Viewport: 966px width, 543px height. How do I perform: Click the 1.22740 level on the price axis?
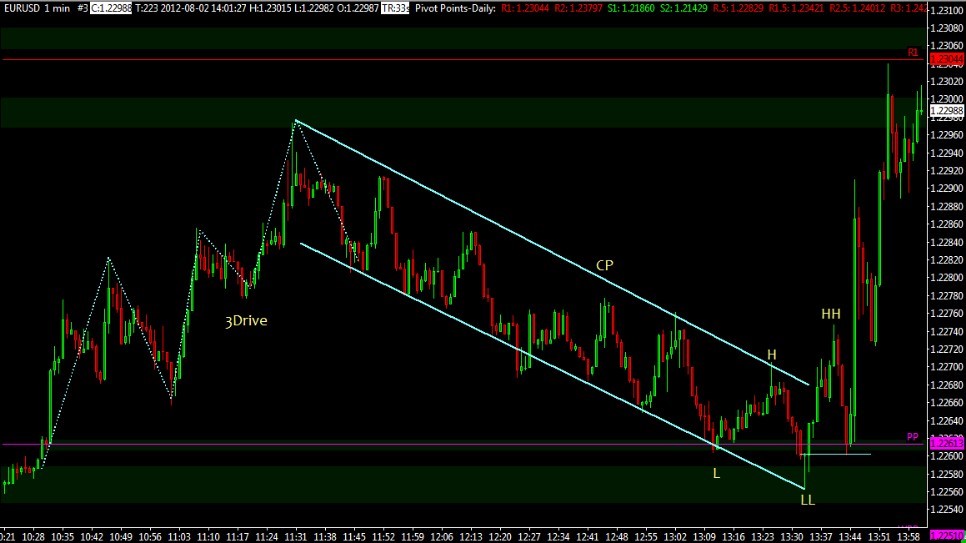(x=947, y=331)
